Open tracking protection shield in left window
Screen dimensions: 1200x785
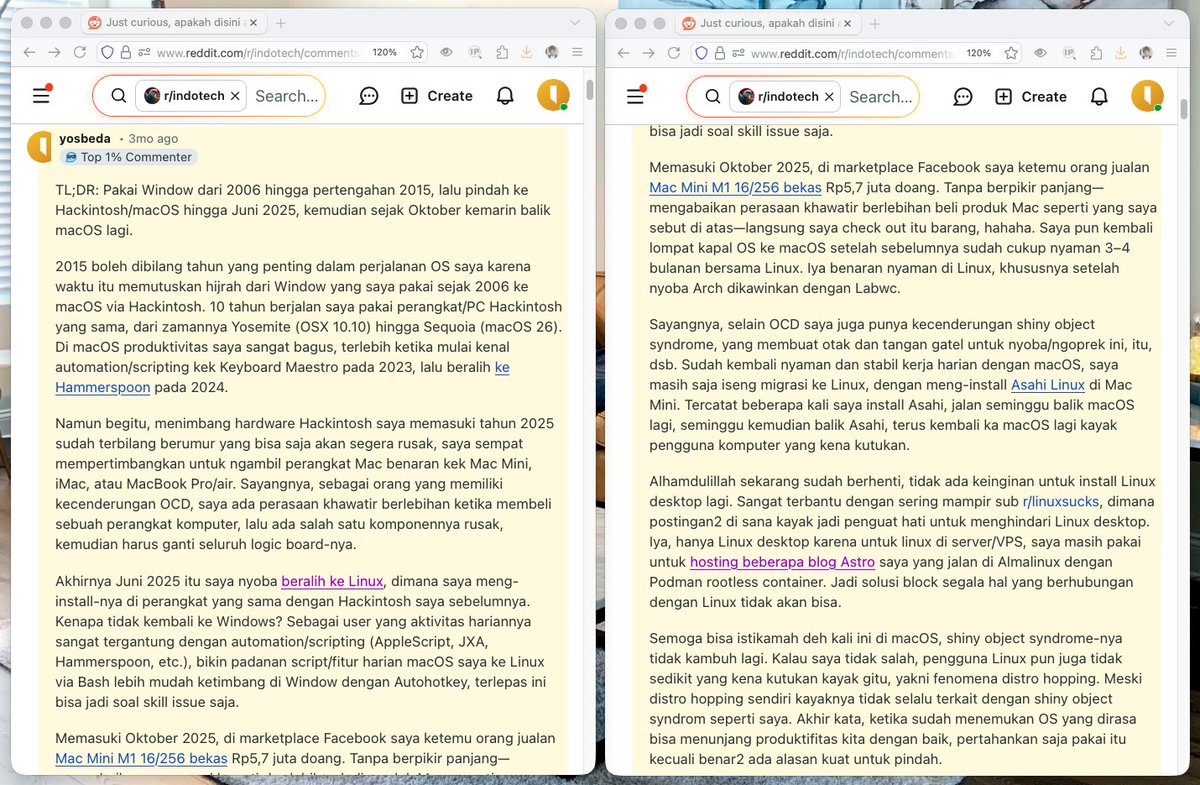point(108,52)
